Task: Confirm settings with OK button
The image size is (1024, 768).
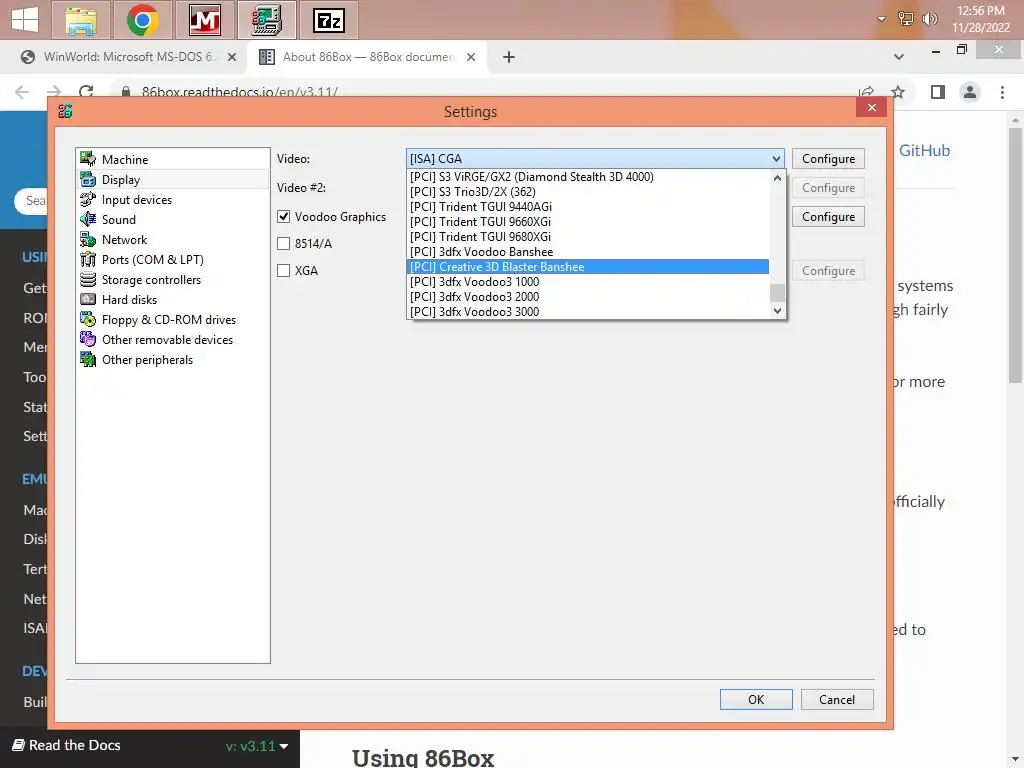Action: (756, 699)
